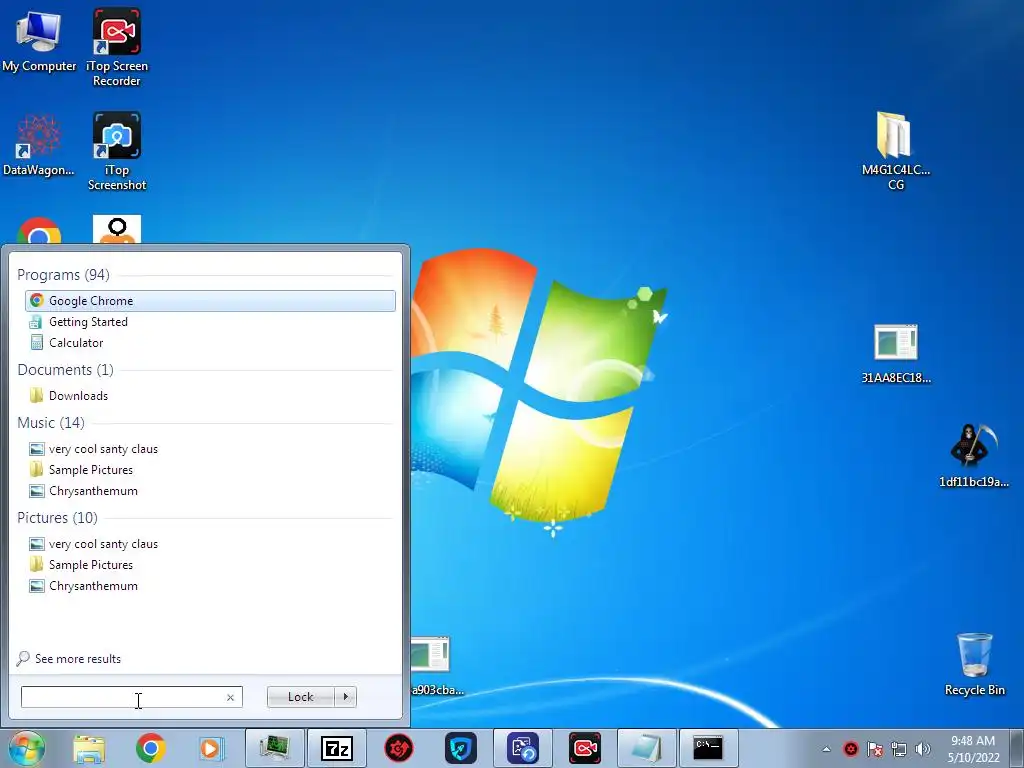Clear the search box with the X
The height and width of the screenshot is (768, 1024).
(231, 697)
